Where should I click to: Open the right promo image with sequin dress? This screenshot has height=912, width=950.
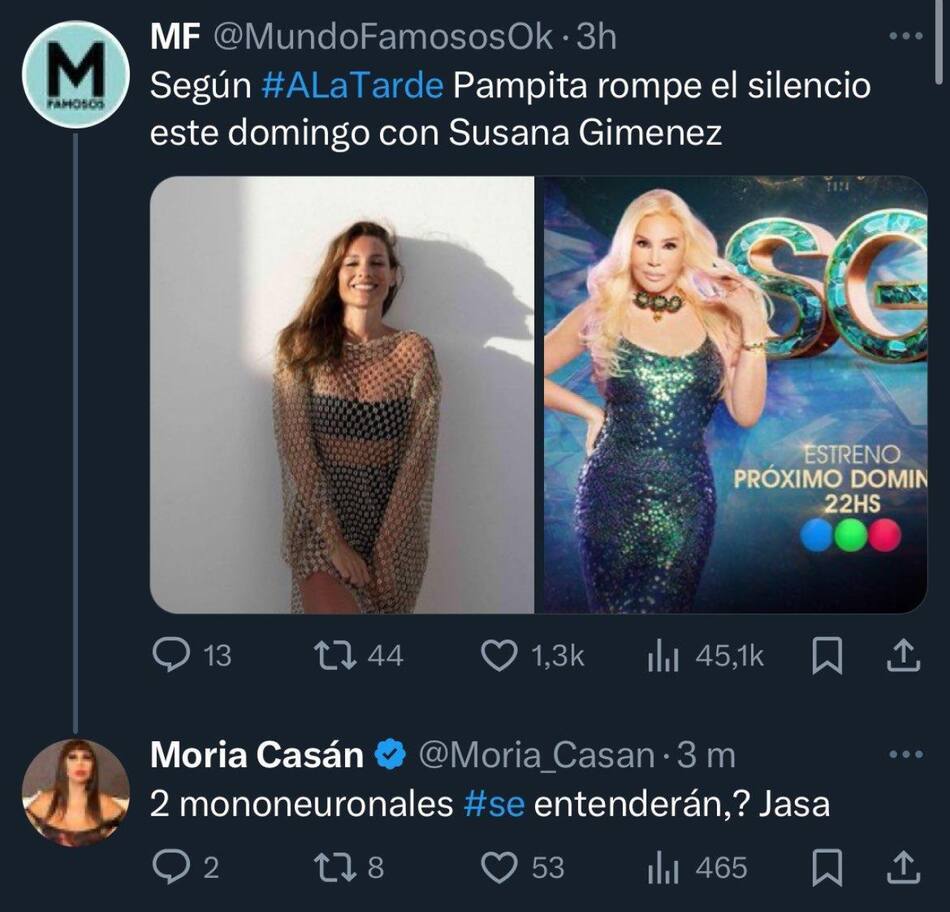click(x=736, y=395)
